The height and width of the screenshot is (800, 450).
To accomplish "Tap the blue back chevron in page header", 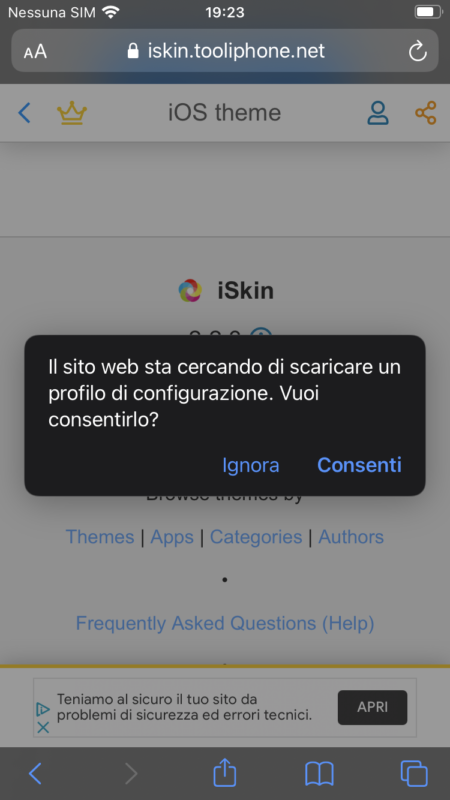I will (x=24, y=113).
